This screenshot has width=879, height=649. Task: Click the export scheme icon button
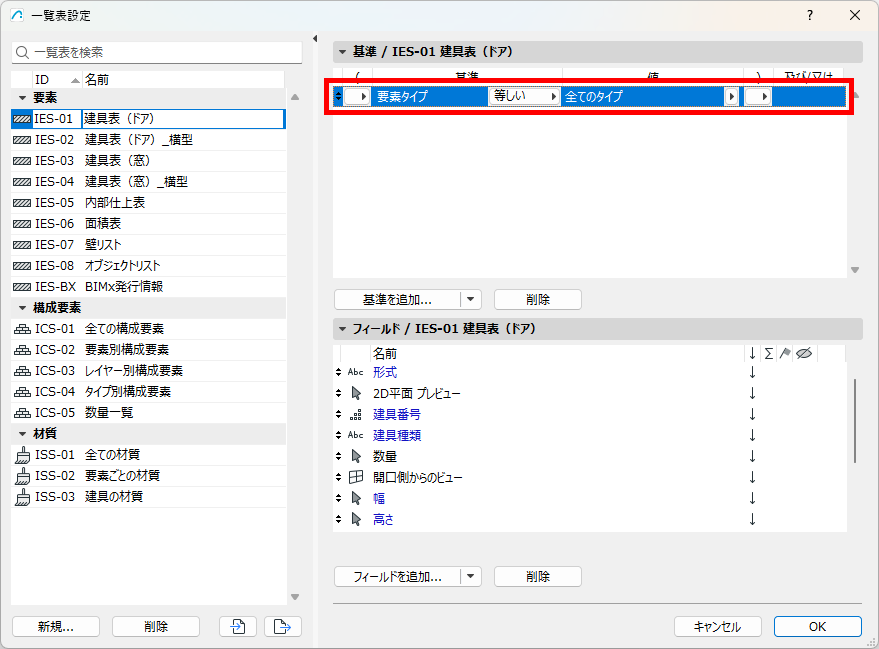pos(283,626)
